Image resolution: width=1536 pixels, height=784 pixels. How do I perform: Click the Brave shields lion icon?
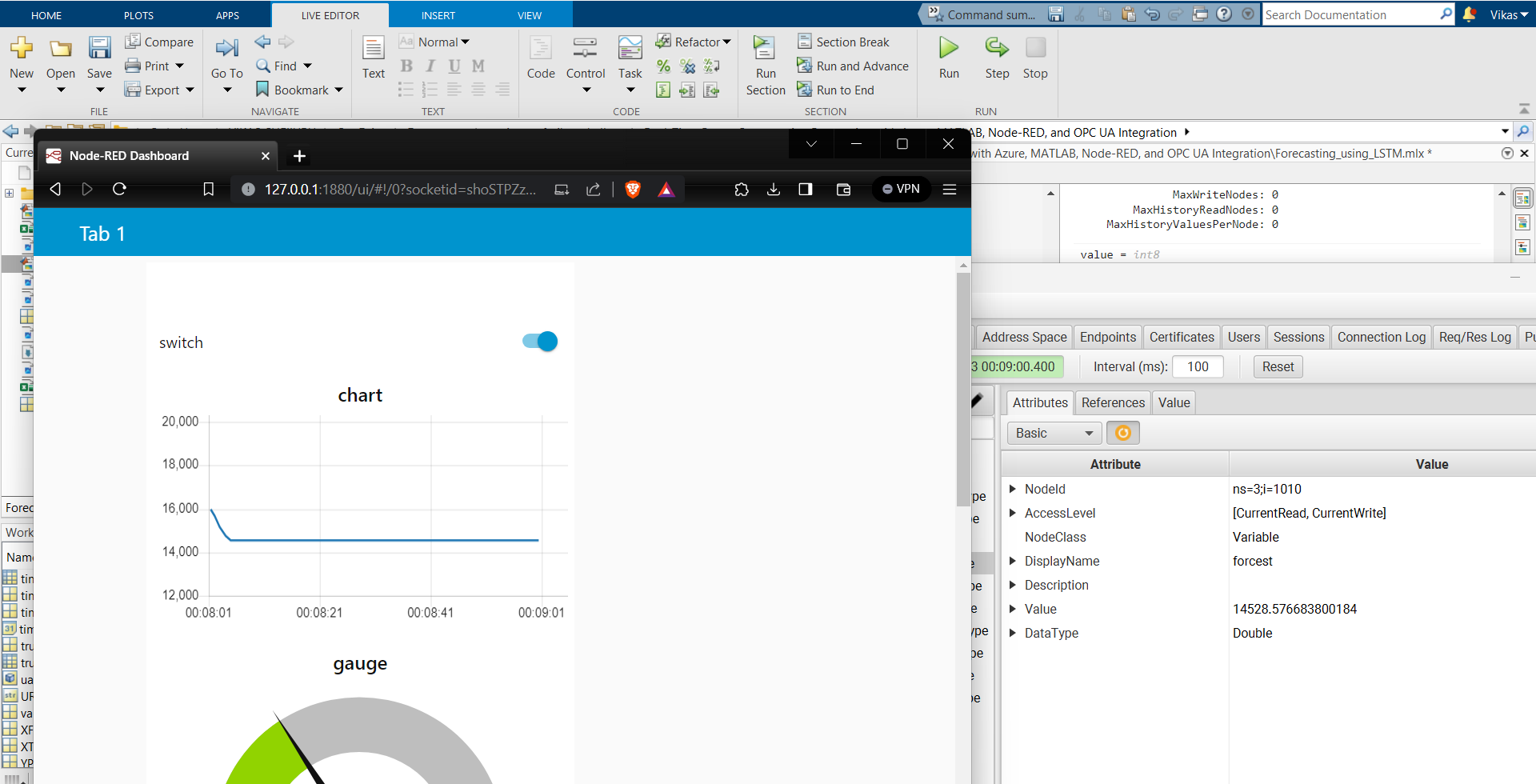(x=633, y=190)
